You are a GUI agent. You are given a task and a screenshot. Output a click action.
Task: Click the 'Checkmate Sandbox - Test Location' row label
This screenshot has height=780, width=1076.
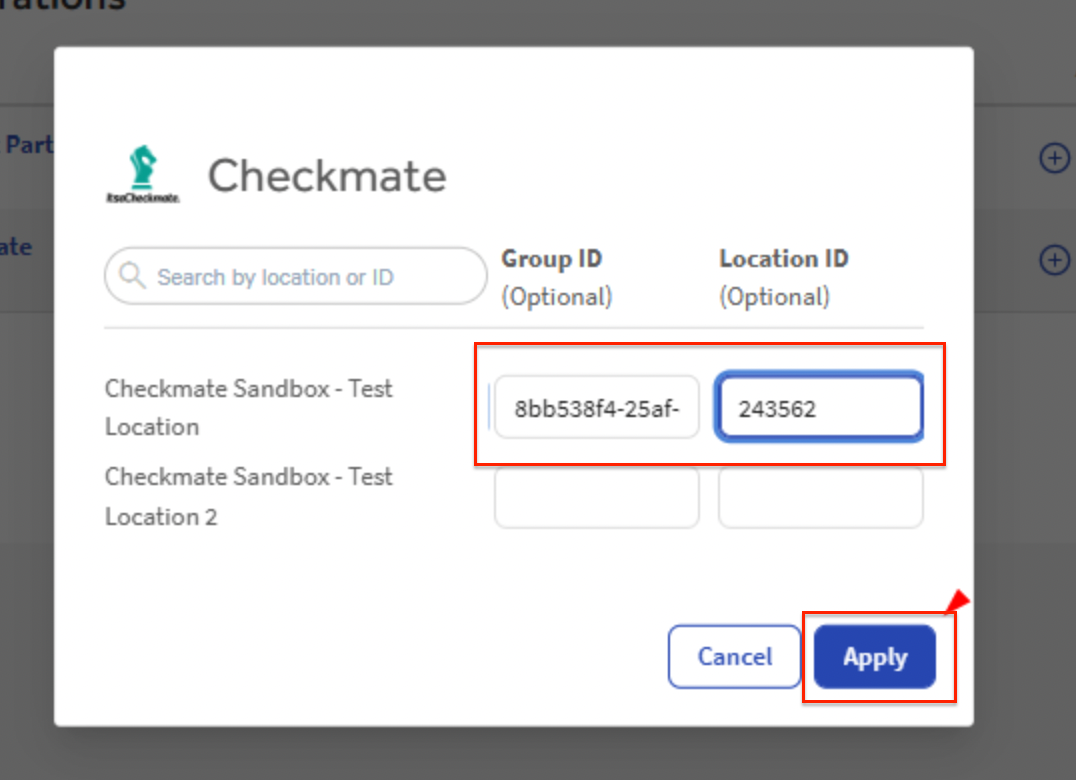248,407
